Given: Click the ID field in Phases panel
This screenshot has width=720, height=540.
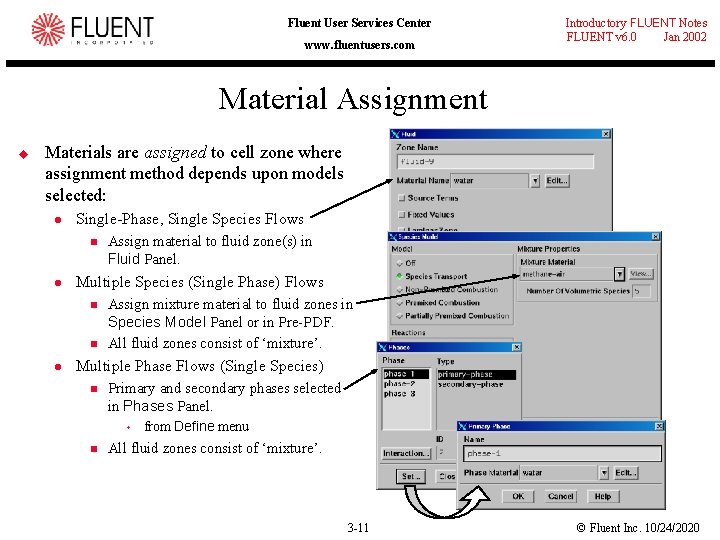Looking at the screenshot, I should pos(444,452).
